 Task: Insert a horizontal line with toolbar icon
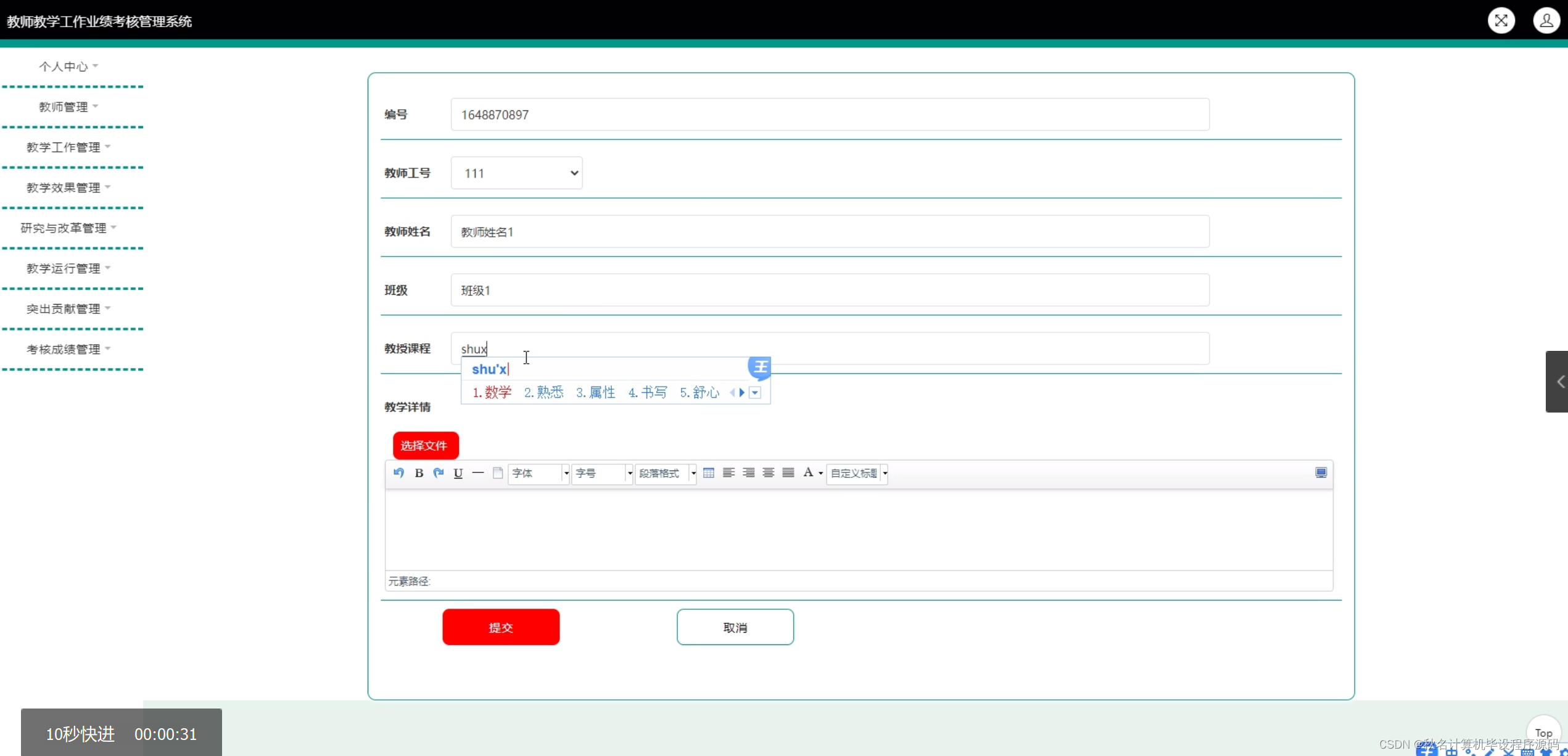(477, 473)
